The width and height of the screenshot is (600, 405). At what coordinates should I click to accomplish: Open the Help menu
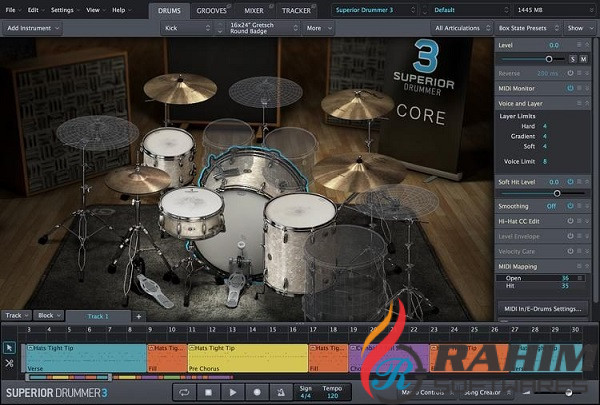tap(121, 10)
